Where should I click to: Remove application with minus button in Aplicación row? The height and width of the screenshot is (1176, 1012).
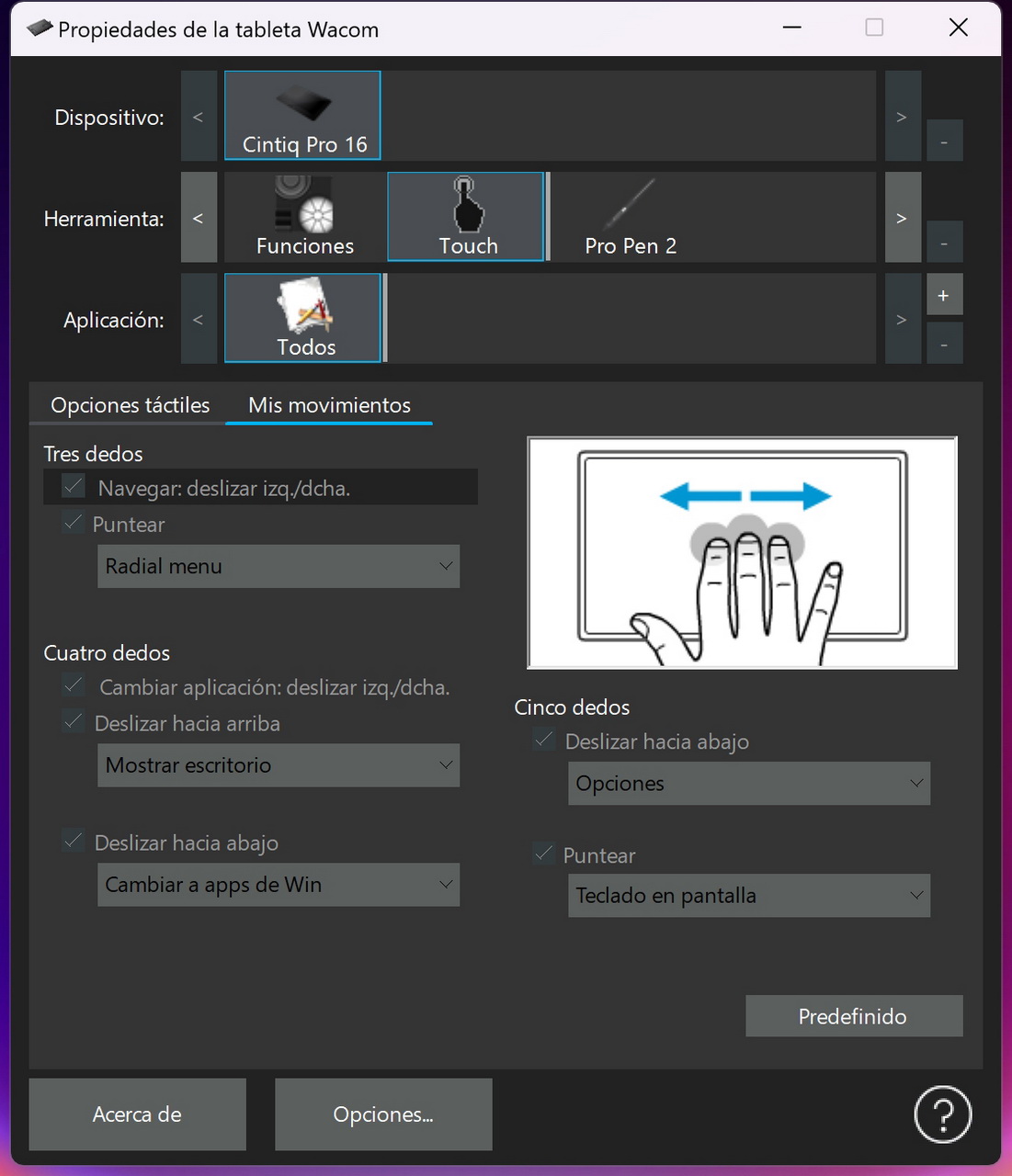[x=944, y=343]
